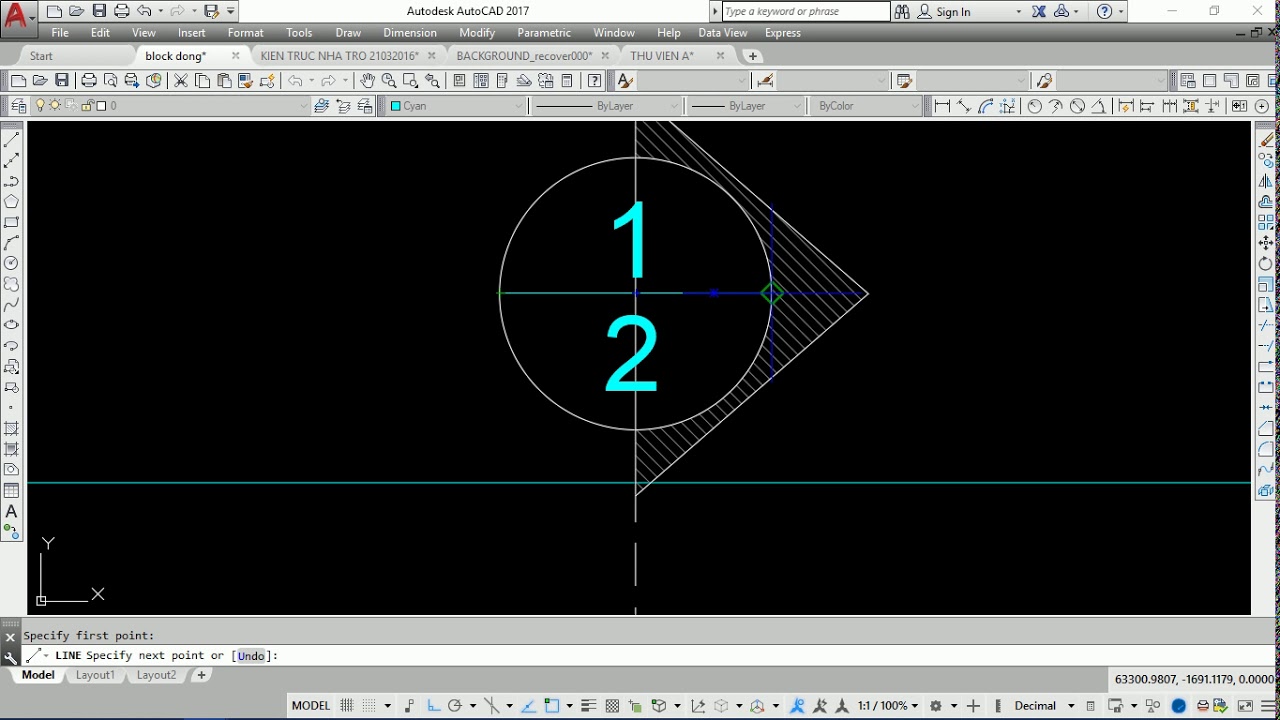The width and height of the screenshot is (1280, 720).
Task: Choose the Rotate modify tool
Action: tap(1266, 264)
